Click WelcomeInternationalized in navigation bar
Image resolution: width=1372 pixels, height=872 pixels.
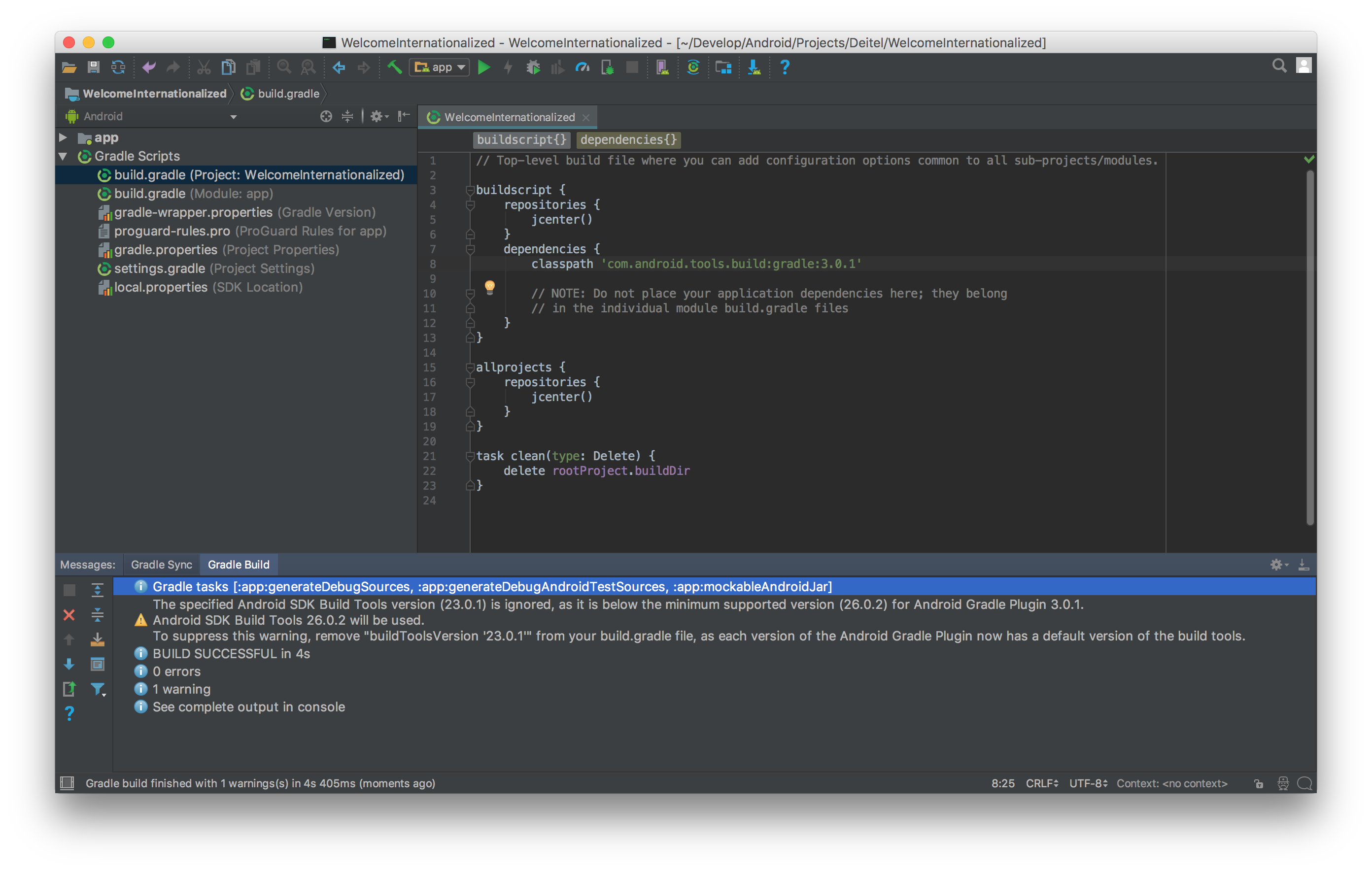coord(146,94)
